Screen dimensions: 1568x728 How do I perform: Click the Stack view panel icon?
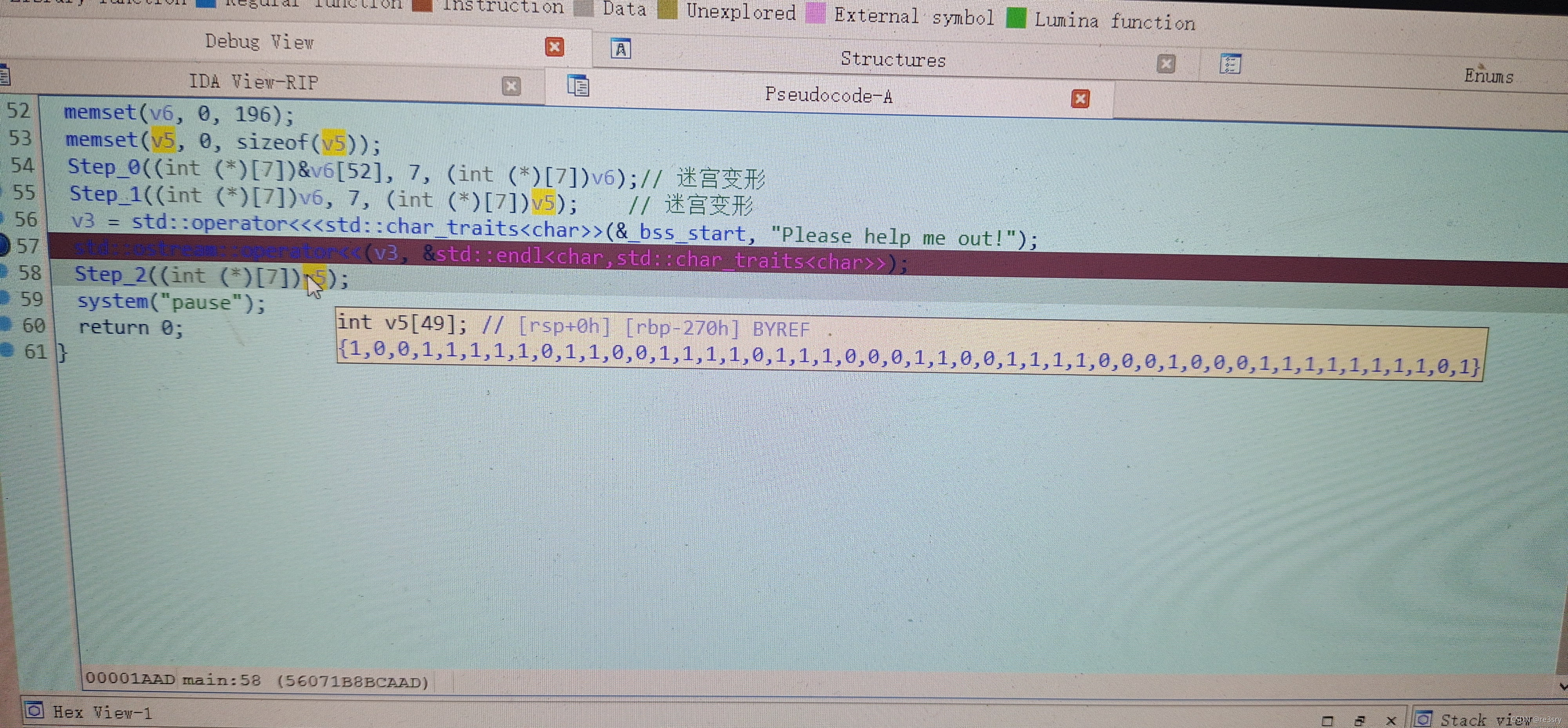(1423, 719)
